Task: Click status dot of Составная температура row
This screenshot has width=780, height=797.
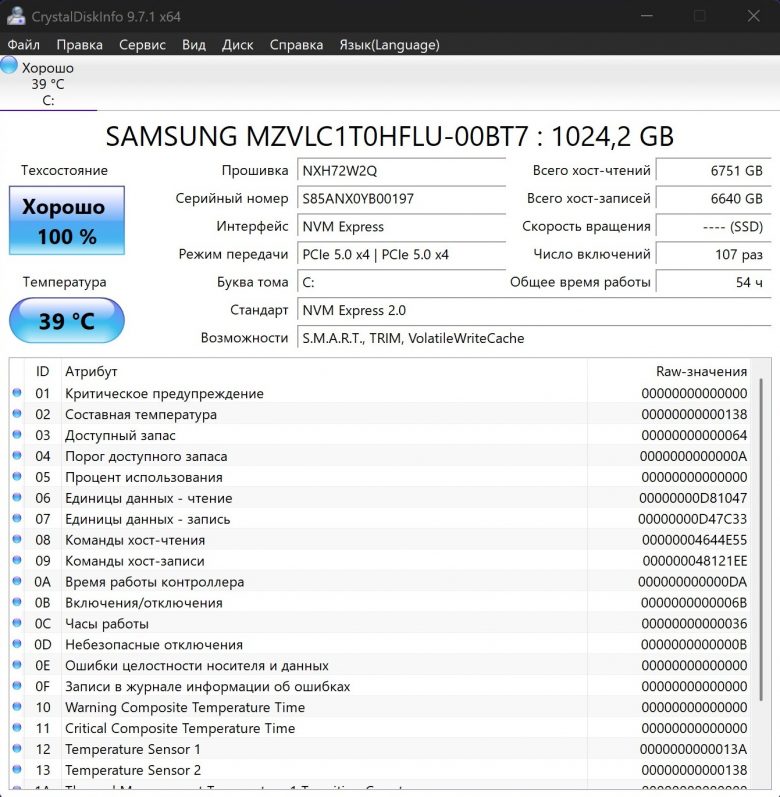Action: point(17,413)
